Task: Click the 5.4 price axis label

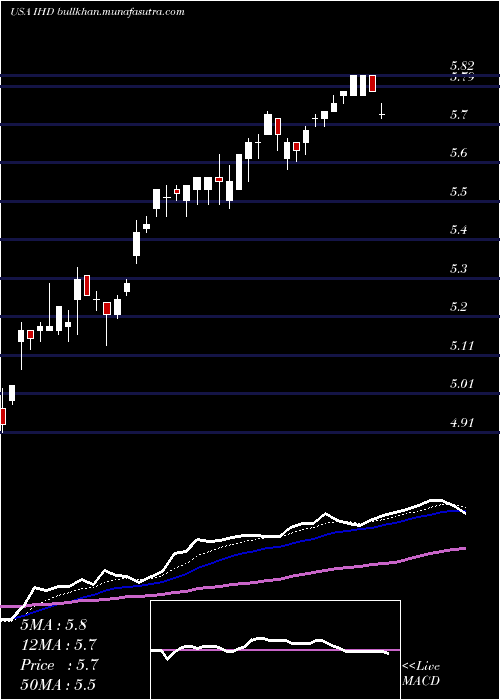Action: 458,230
